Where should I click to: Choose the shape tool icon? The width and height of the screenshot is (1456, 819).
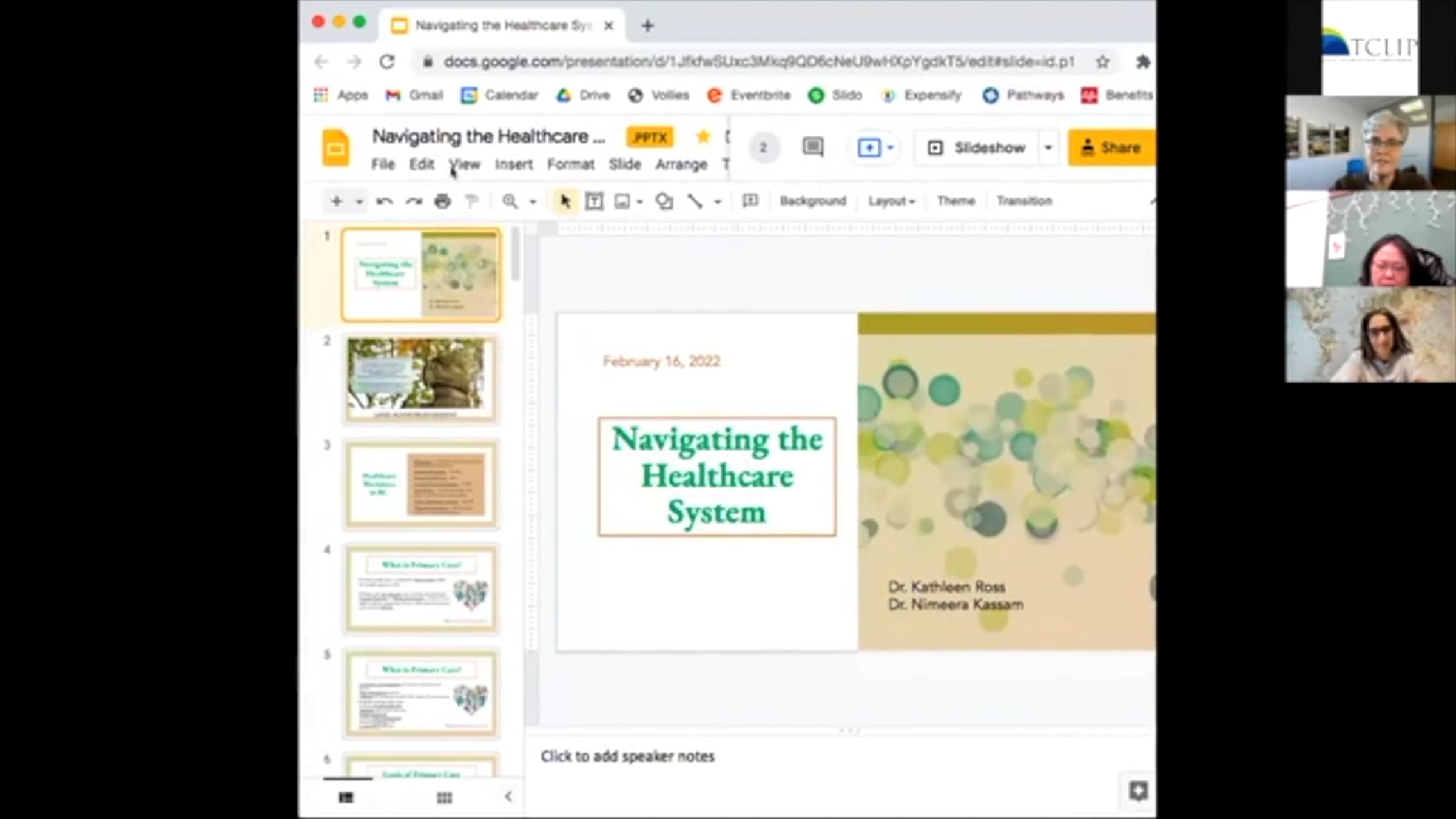point(664,201)
